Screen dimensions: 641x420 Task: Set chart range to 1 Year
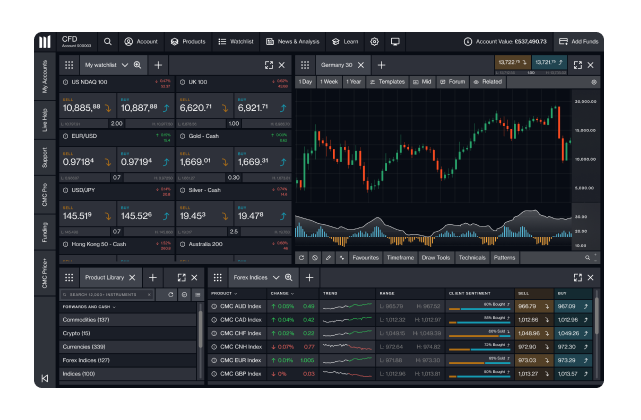[x=354, y=82]
